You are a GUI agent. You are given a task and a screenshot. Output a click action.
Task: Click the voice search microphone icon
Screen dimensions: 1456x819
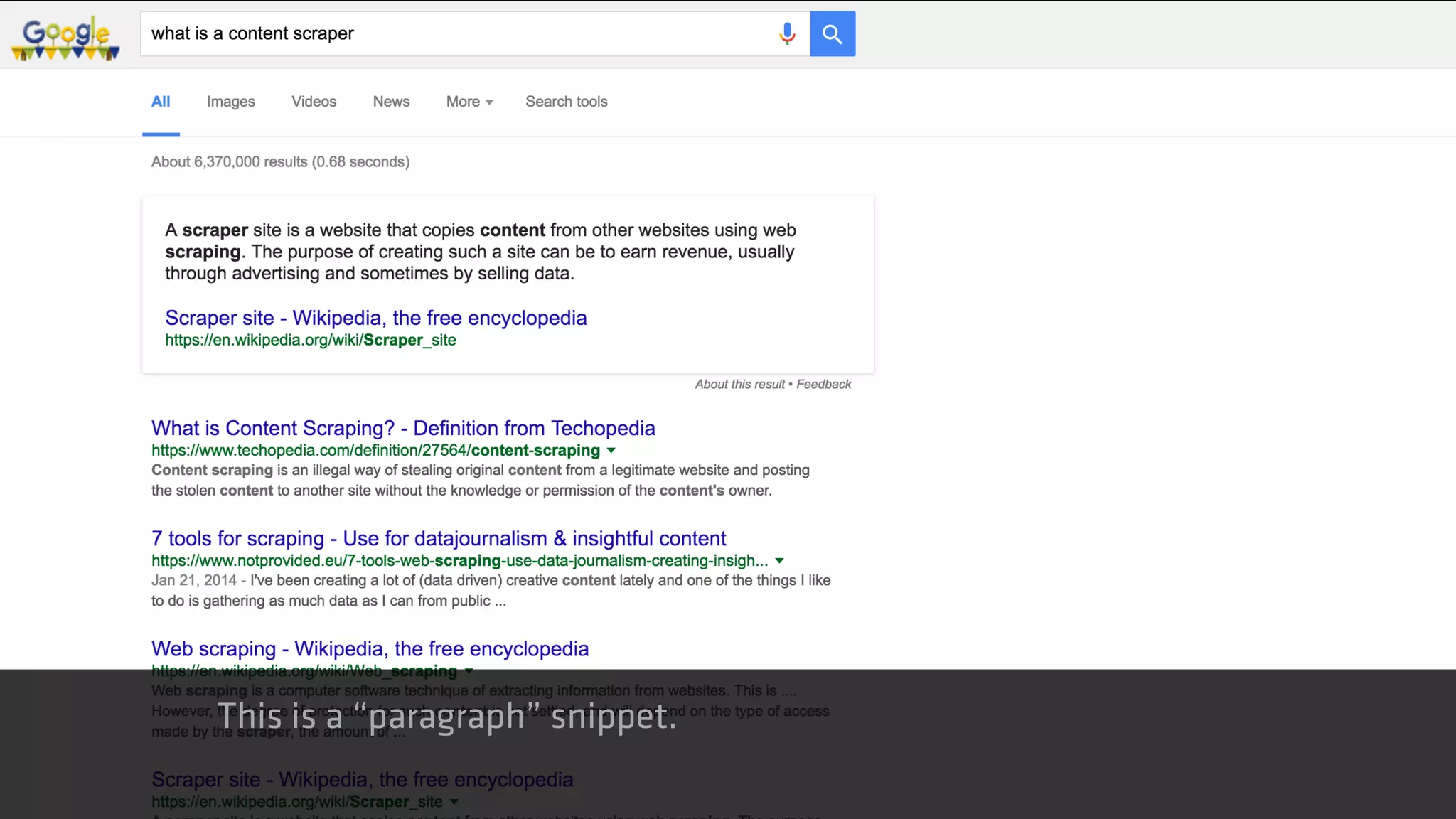coord(786,33)
